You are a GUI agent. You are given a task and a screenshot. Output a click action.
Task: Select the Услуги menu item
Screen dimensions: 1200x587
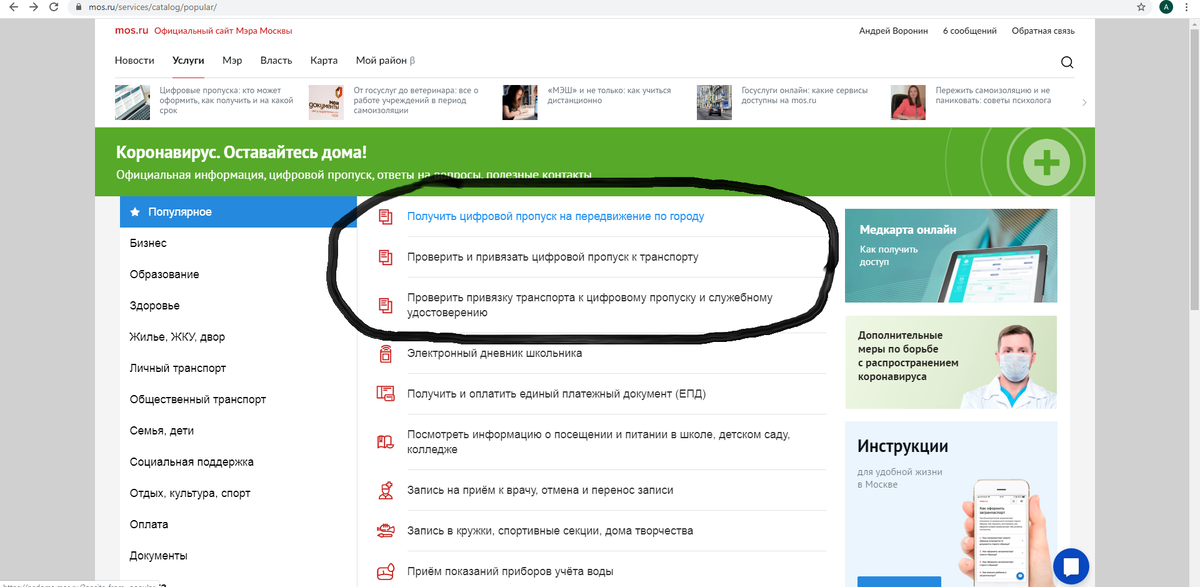click(x=188, y=60)
